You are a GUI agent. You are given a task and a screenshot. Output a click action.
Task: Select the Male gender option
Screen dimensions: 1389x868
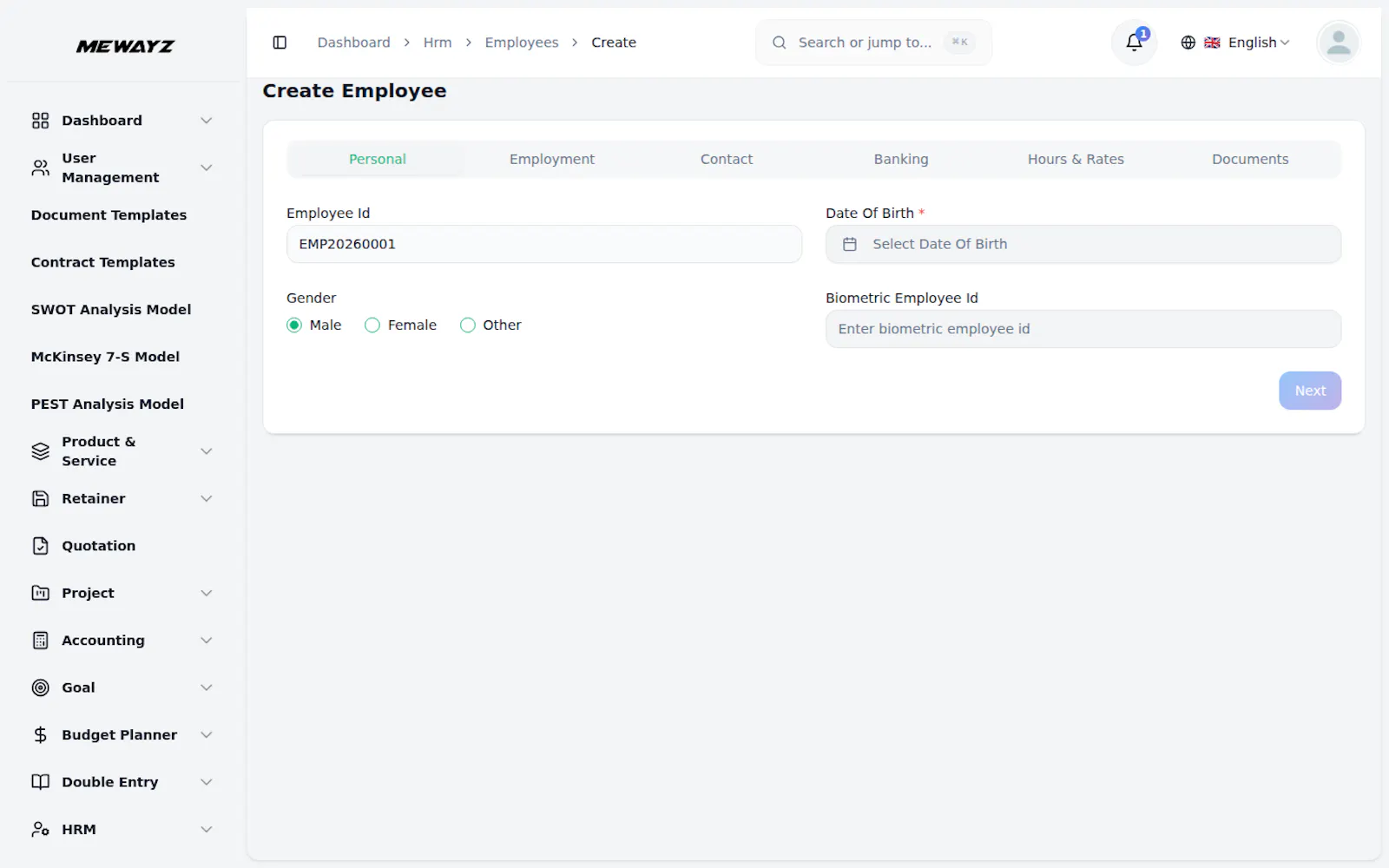294,325
